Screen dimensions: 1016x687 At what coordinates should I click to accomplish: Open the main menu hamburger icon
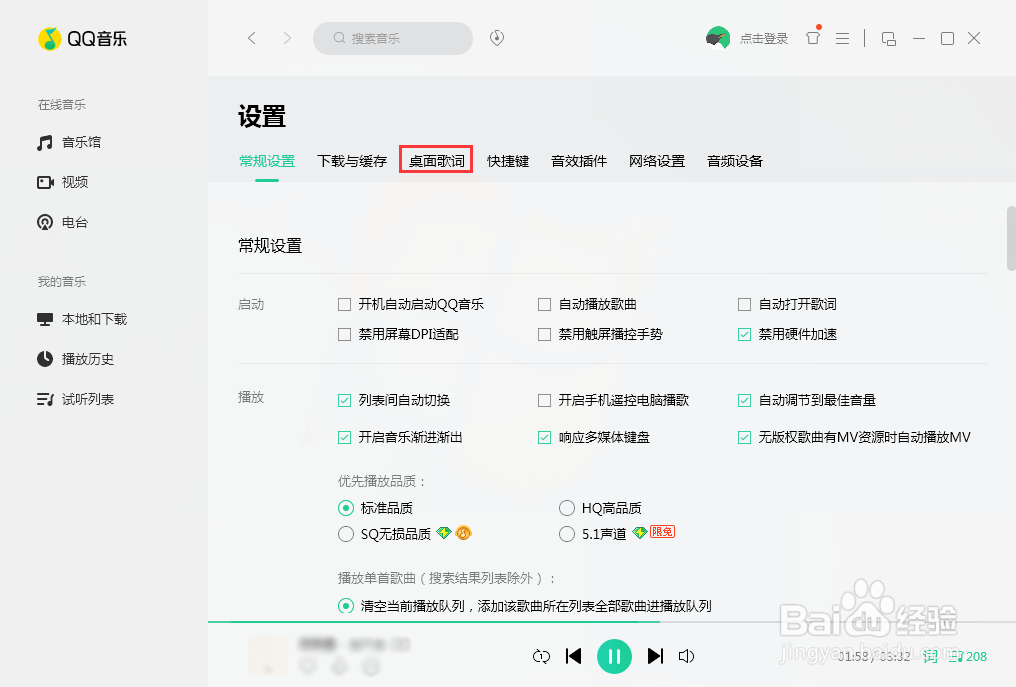[x=843, y=37]
